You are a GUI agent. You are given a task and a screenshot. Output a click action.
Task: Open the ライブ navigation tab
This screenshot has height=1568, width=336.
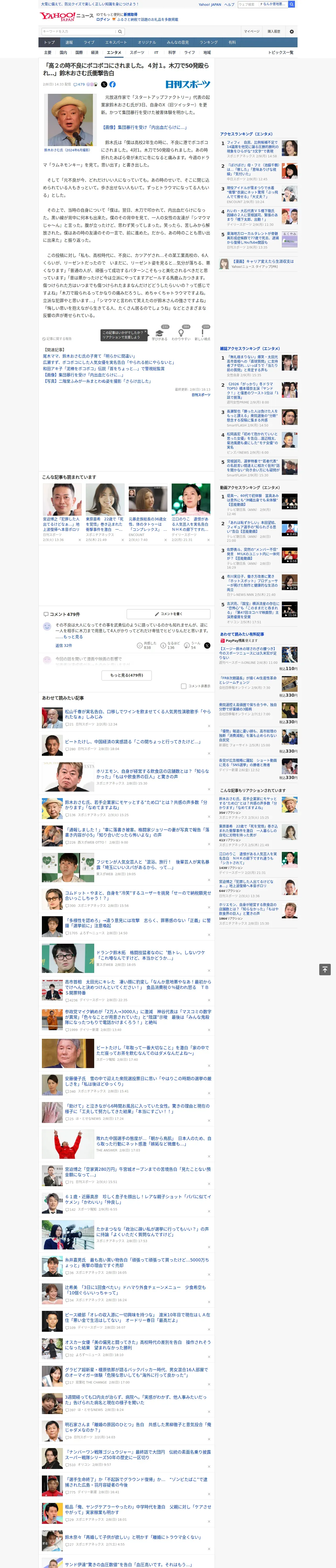pyautogui.click(x=89, y=43)
